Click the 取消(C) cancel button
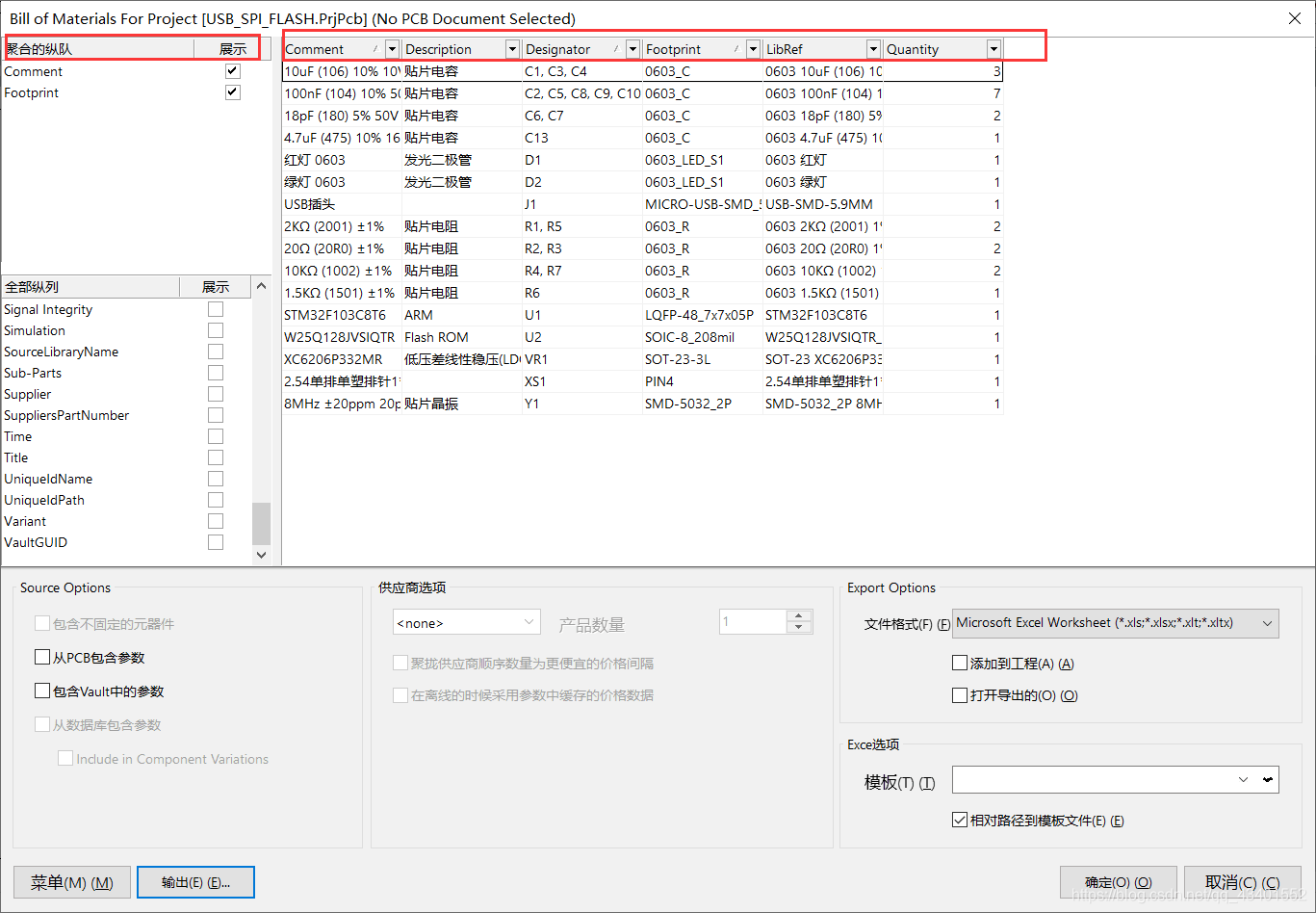Screen dimensions: 1316x913 tap(1242, 882)
